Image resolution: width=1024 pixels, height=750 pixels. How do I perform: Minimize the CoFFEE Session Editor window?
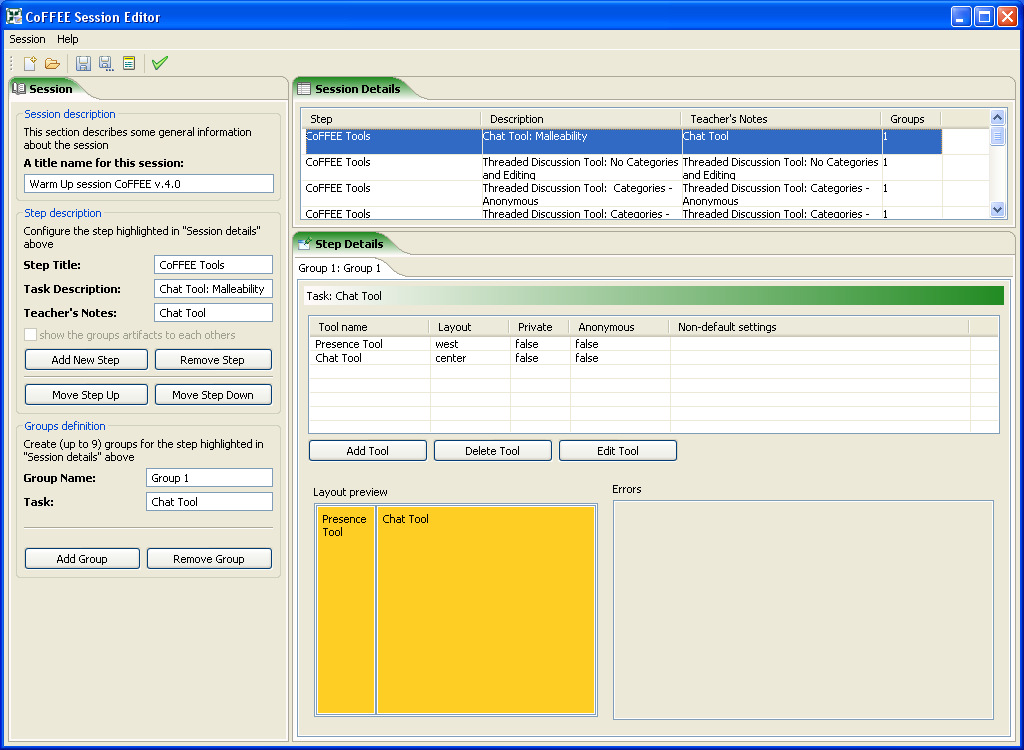click(x=961, y=16)
